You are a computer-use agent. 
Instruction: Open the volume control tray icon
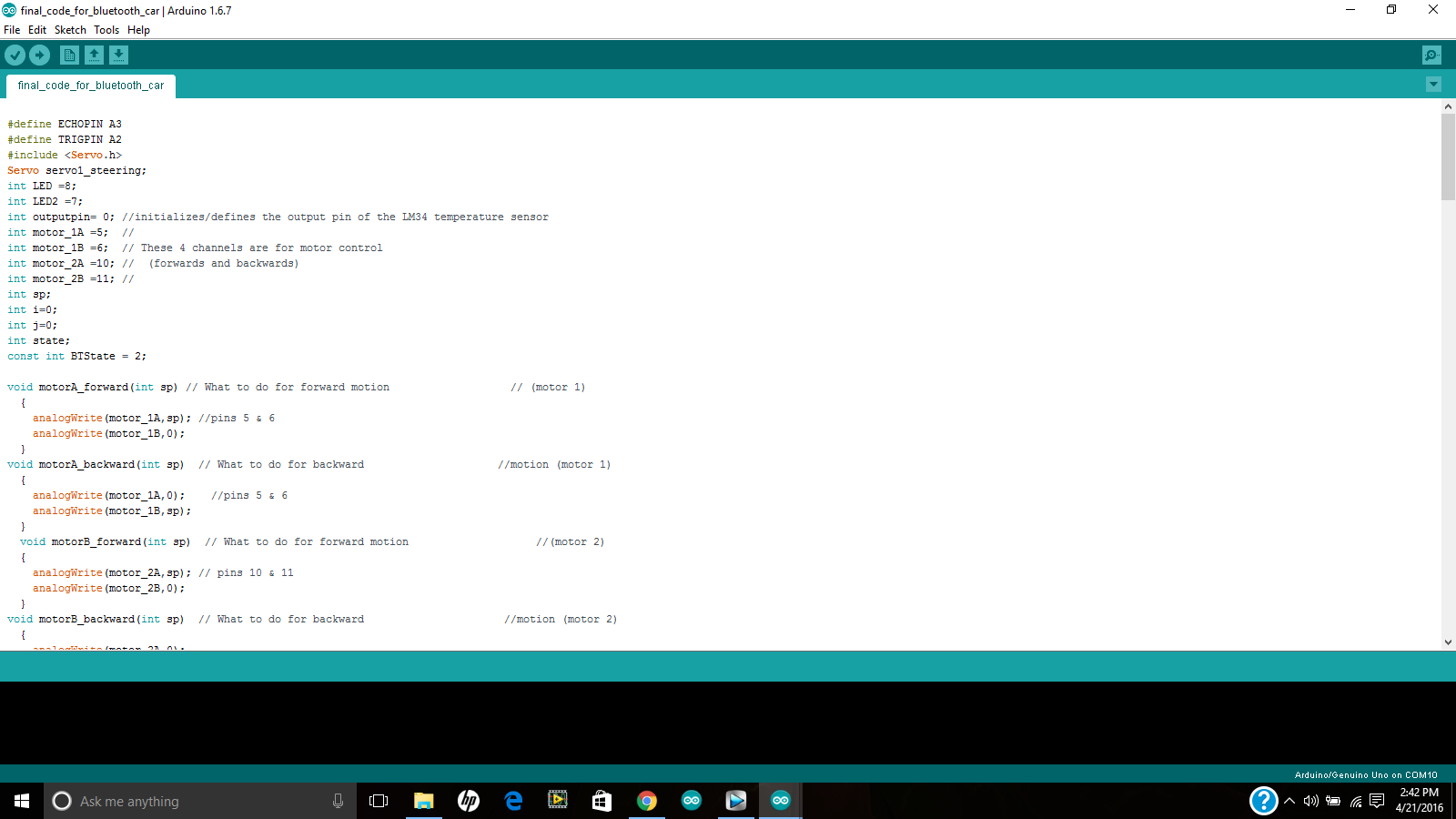coord(1311,801)
